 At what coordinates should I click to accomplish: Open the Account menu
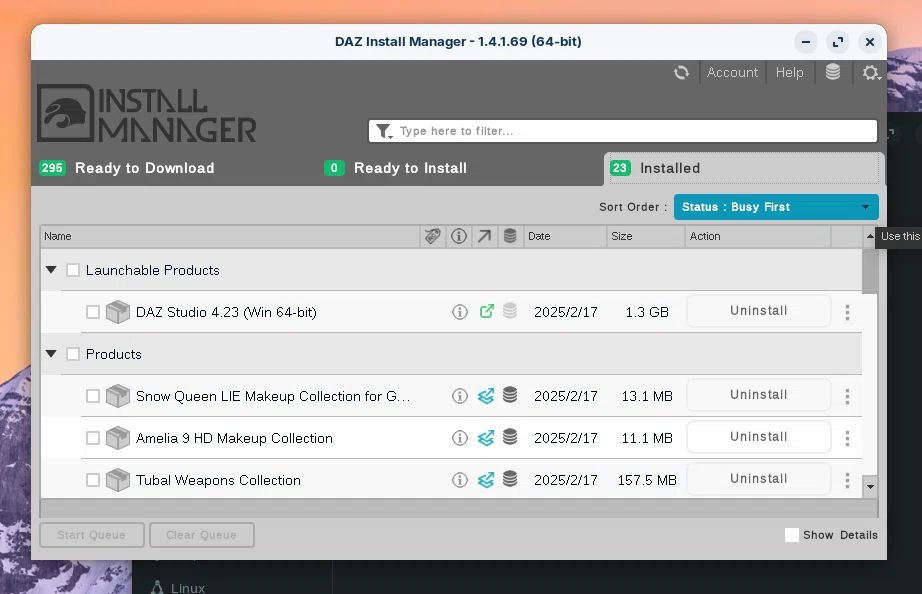732,72
